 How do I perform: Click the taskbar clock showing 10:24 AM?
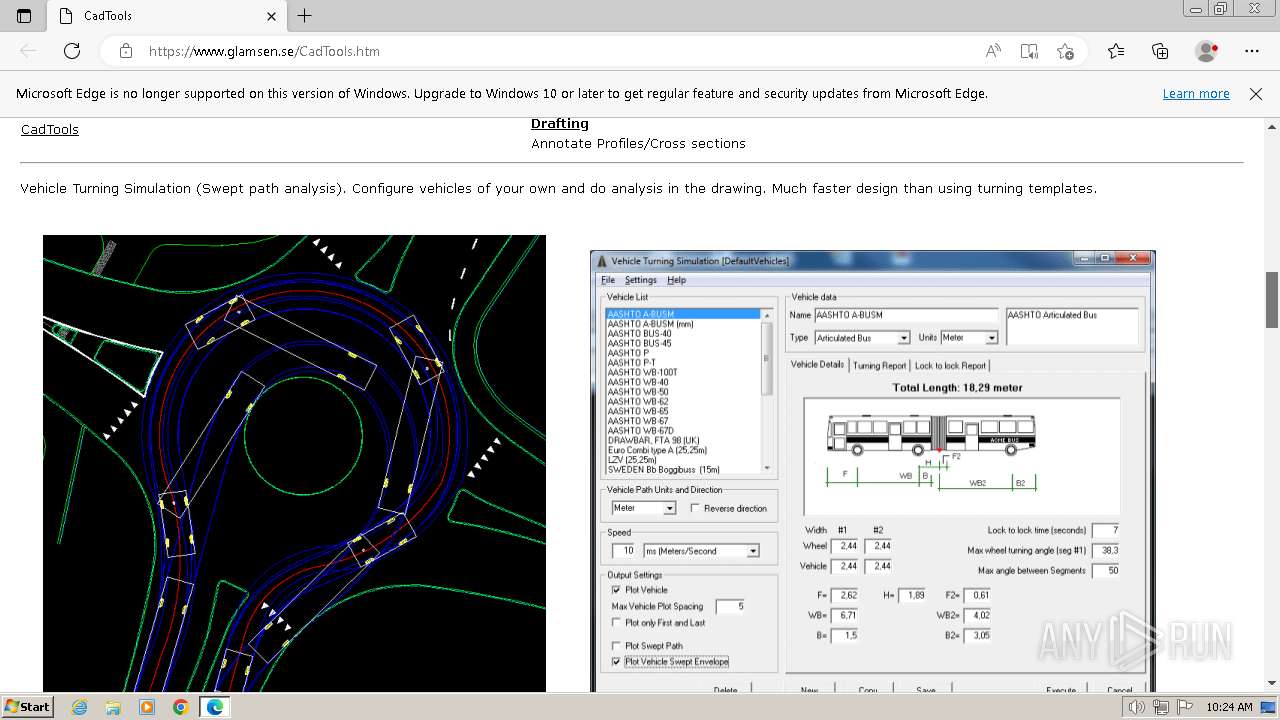click(1229, 707)
